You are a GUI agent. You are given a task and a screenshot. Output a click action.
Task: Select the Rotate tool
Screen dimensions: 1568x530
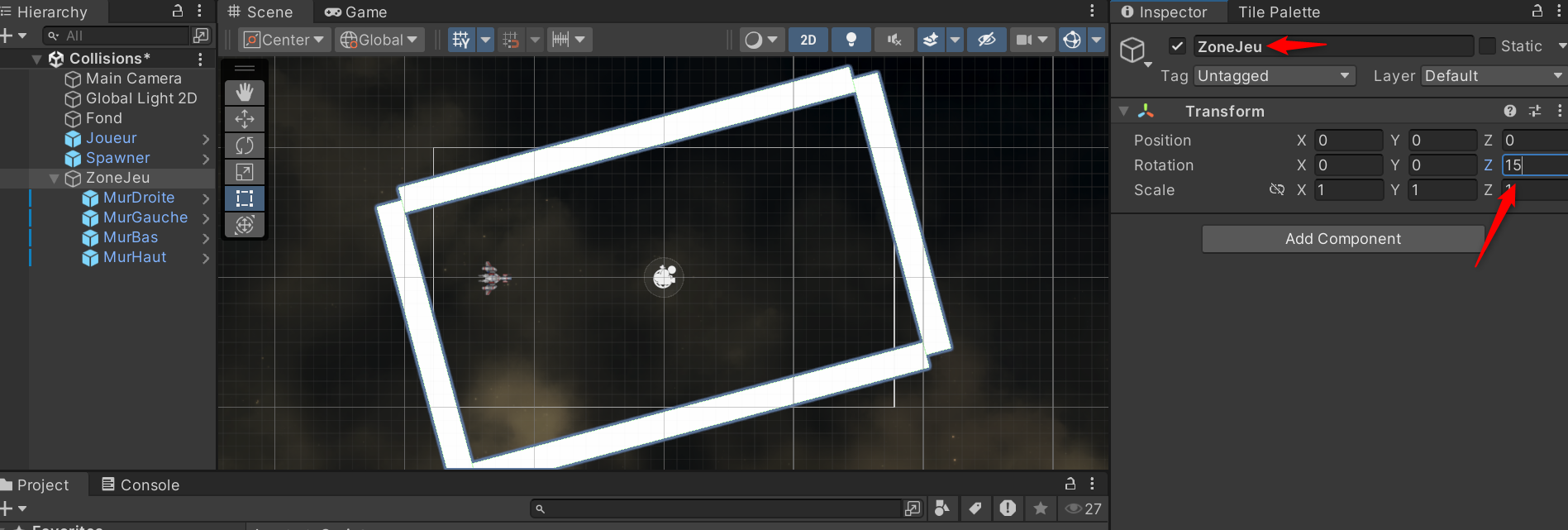245,146
